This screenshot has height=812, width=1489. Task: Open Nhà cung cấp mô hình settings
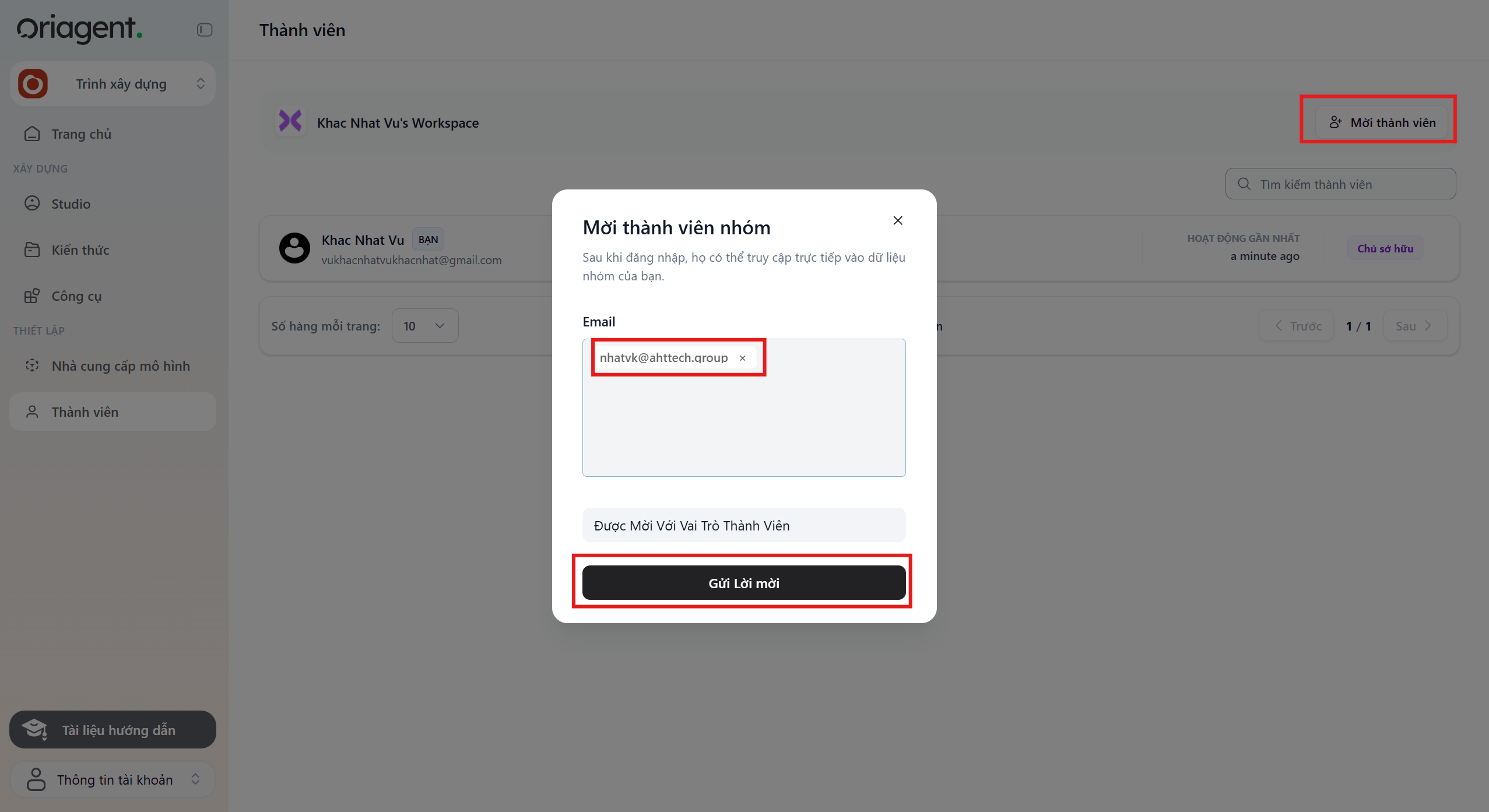(x=120, y=366)
